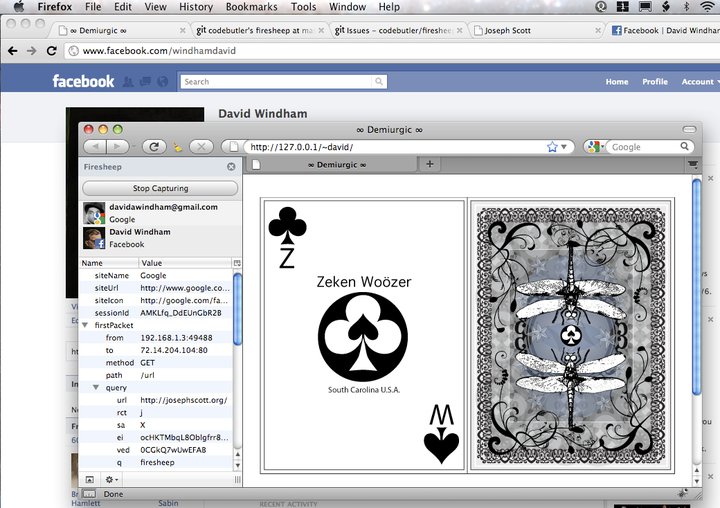The image size is (720, 508).
Task: Open Facebook notifications globe icon
Action: (163, 81)
